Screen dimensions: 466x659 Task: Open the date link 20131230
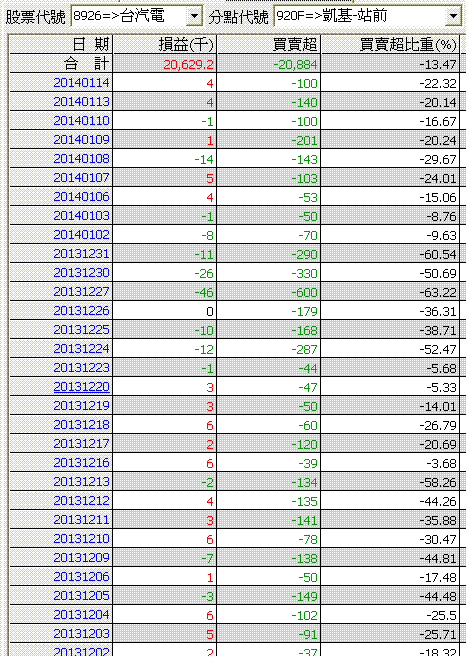tap(82, 273)
